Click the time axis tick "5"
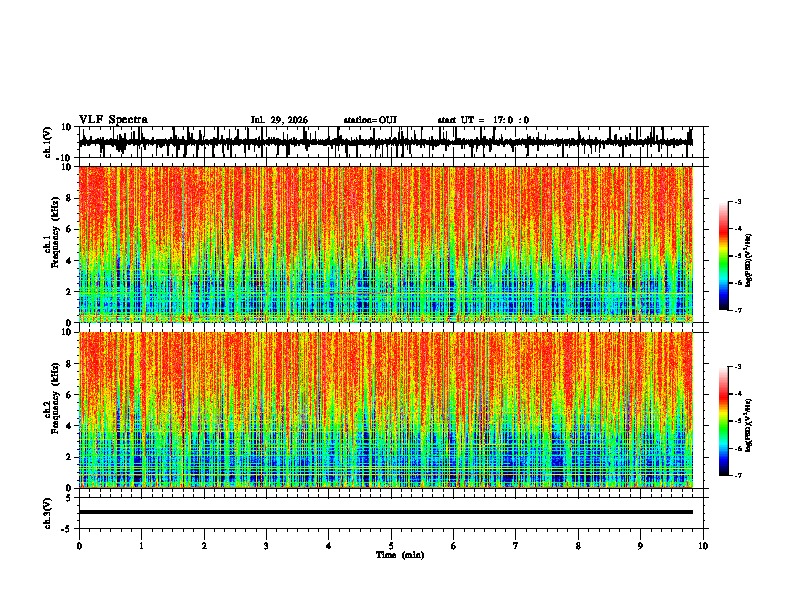The height and width of the screenshot is (612, 792). coord(391,546)
